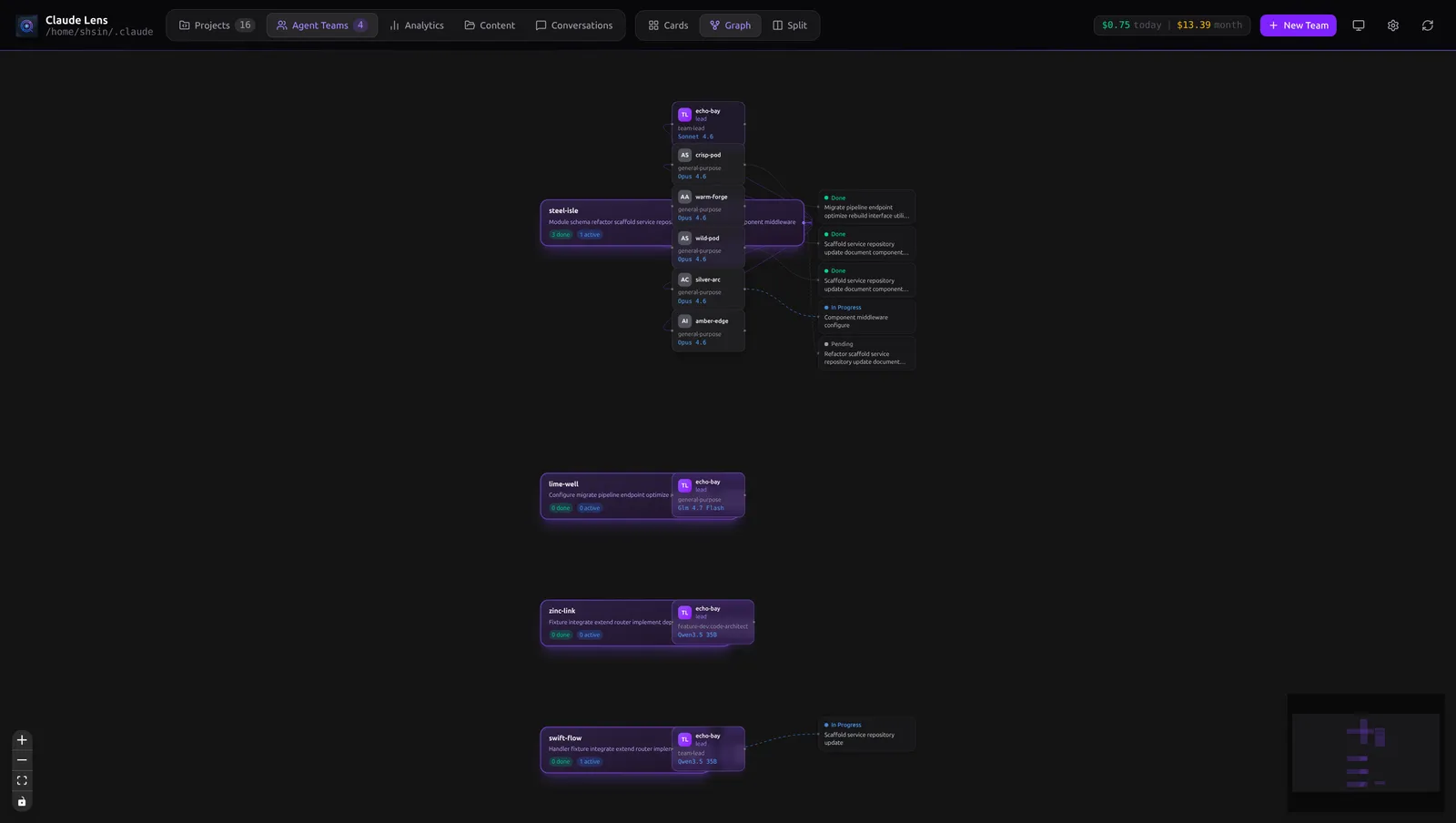1456x823 pixels.
Task: Select the zoom out icon on graph controls
Action: 22,759
